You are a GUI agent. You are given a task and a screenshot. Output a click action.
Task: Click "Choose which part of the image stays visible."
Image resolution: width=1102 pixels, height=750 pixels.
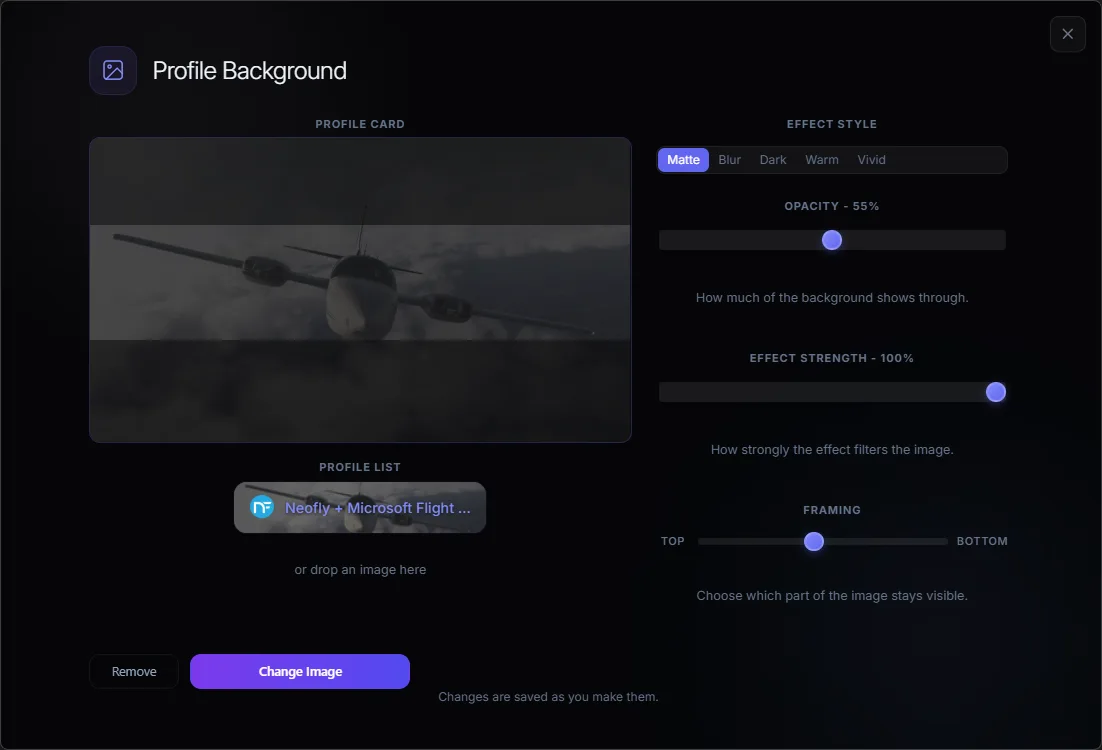[x=832, y=595]
